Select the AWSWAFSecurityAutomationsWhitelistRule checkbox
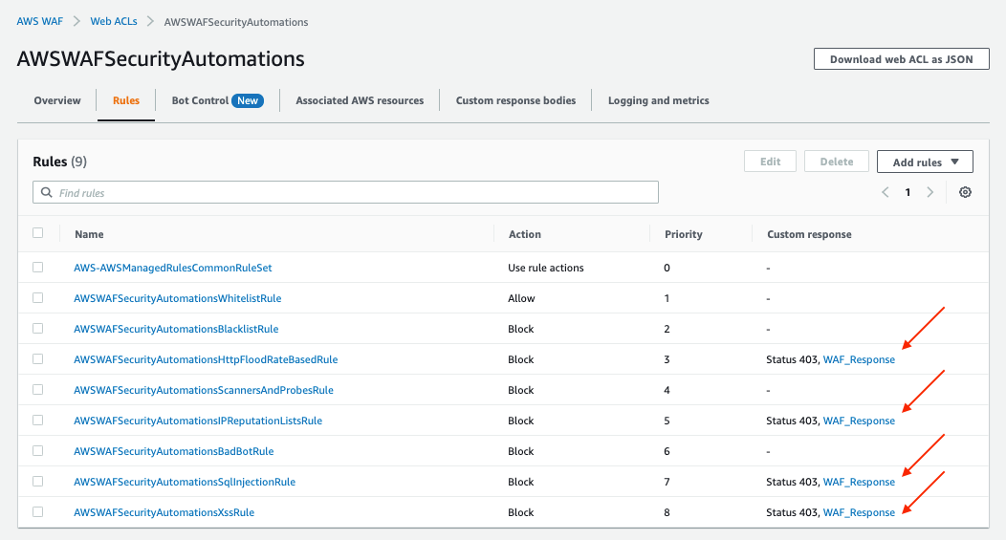Screen dimensions: 1006x541 [38, 298]
